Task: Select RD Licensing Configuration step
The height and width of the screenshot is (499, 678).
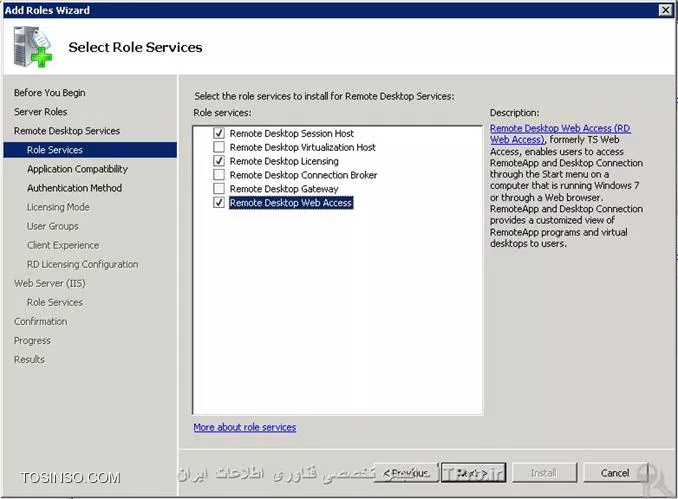Action: coord(83,264)
